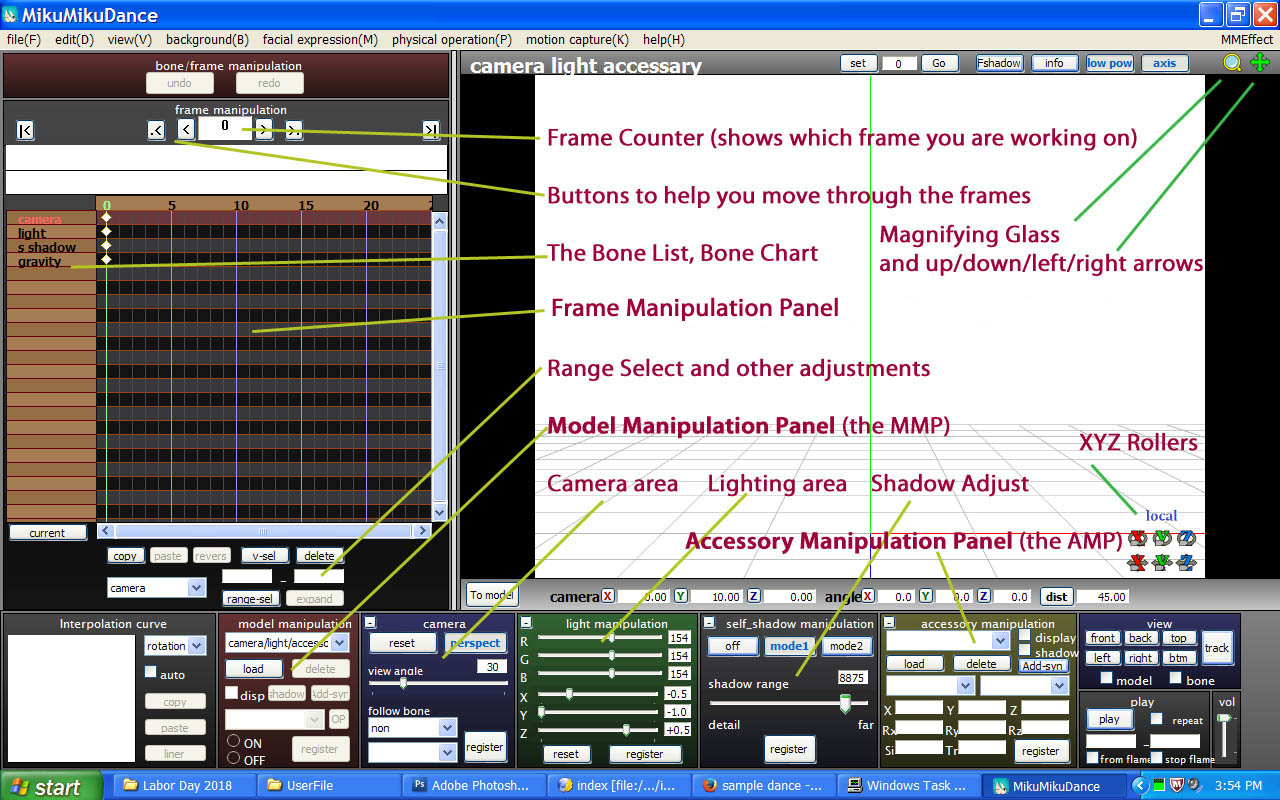Open the view(V) menu
1280x800 pixels.
pos(130,40)
